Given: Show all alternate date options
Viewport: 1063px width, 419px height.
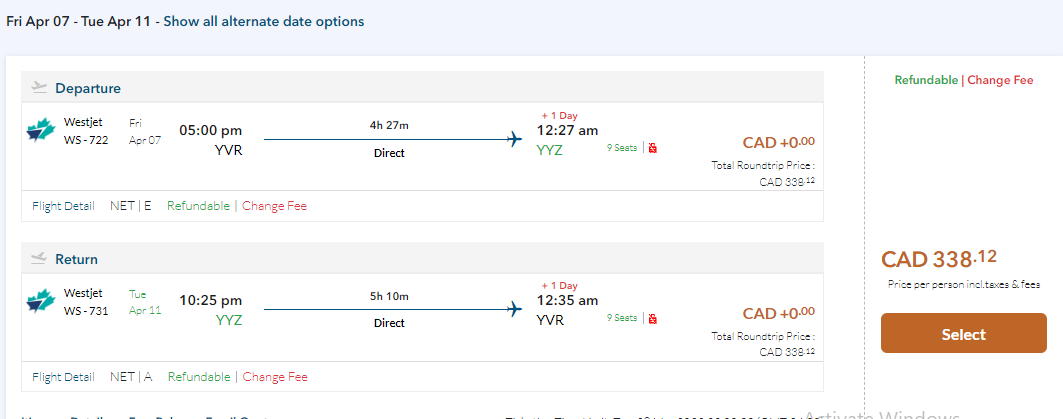Looking at the screenshot, I should click(x=264, y=21).
